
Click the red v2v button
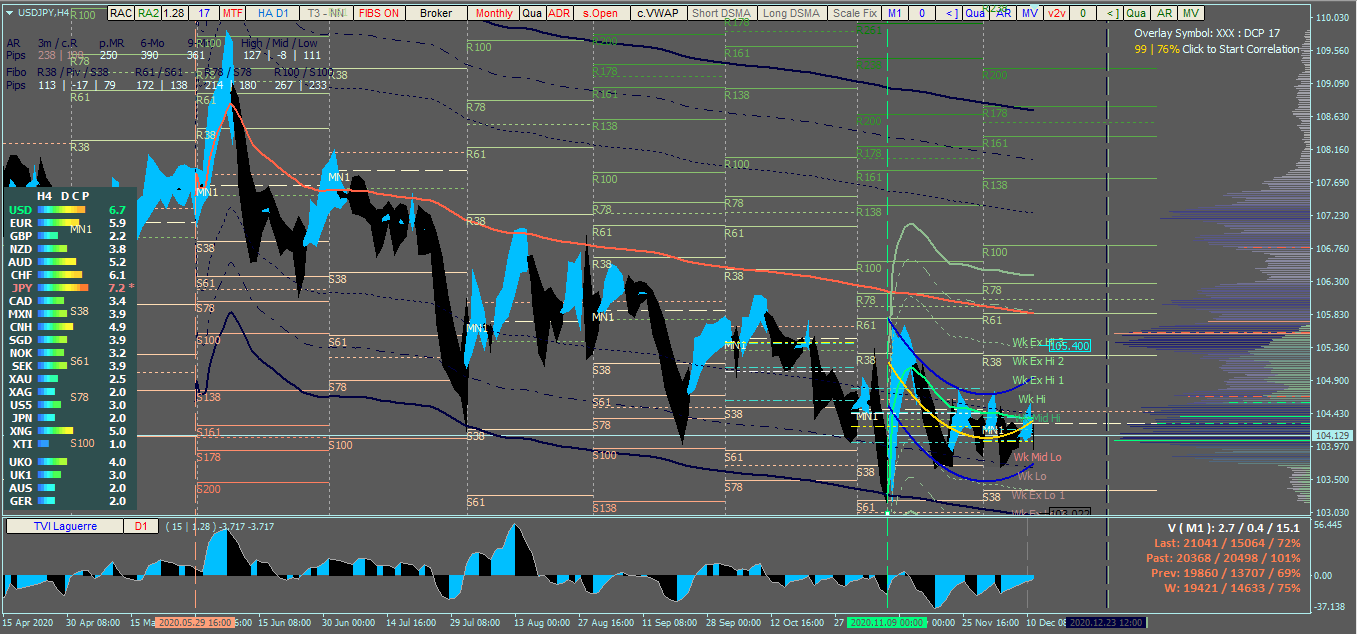click(x=1057, y=13)
